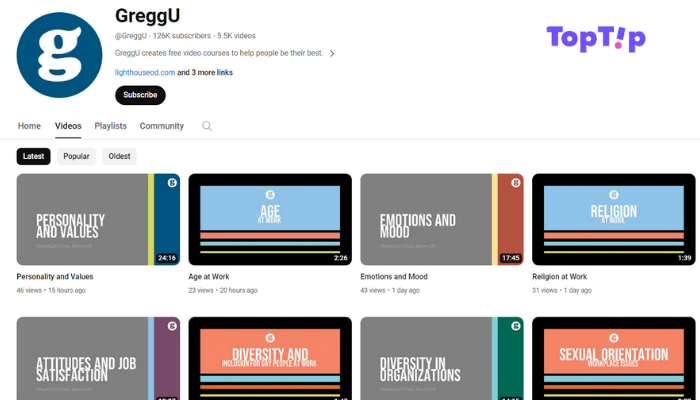Select the Videos tab

68,126
